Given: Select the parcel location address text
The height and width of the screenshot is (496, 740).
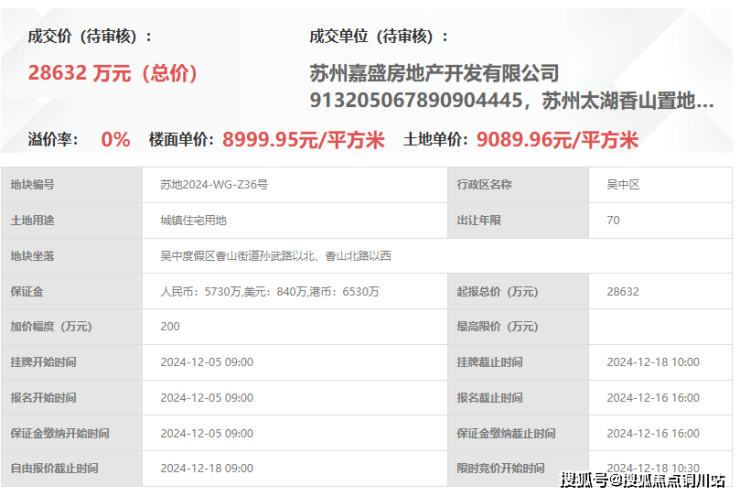Looking at the screenshot, I should [276, 256].
